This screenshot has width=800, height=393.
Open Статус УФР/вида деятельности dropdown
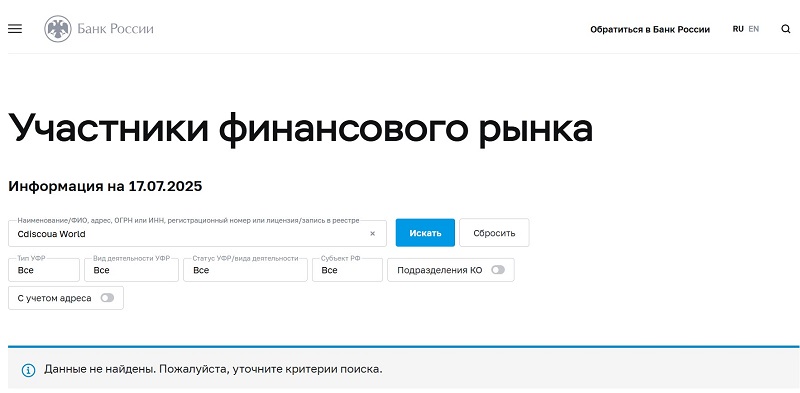[x=245, y=270]
